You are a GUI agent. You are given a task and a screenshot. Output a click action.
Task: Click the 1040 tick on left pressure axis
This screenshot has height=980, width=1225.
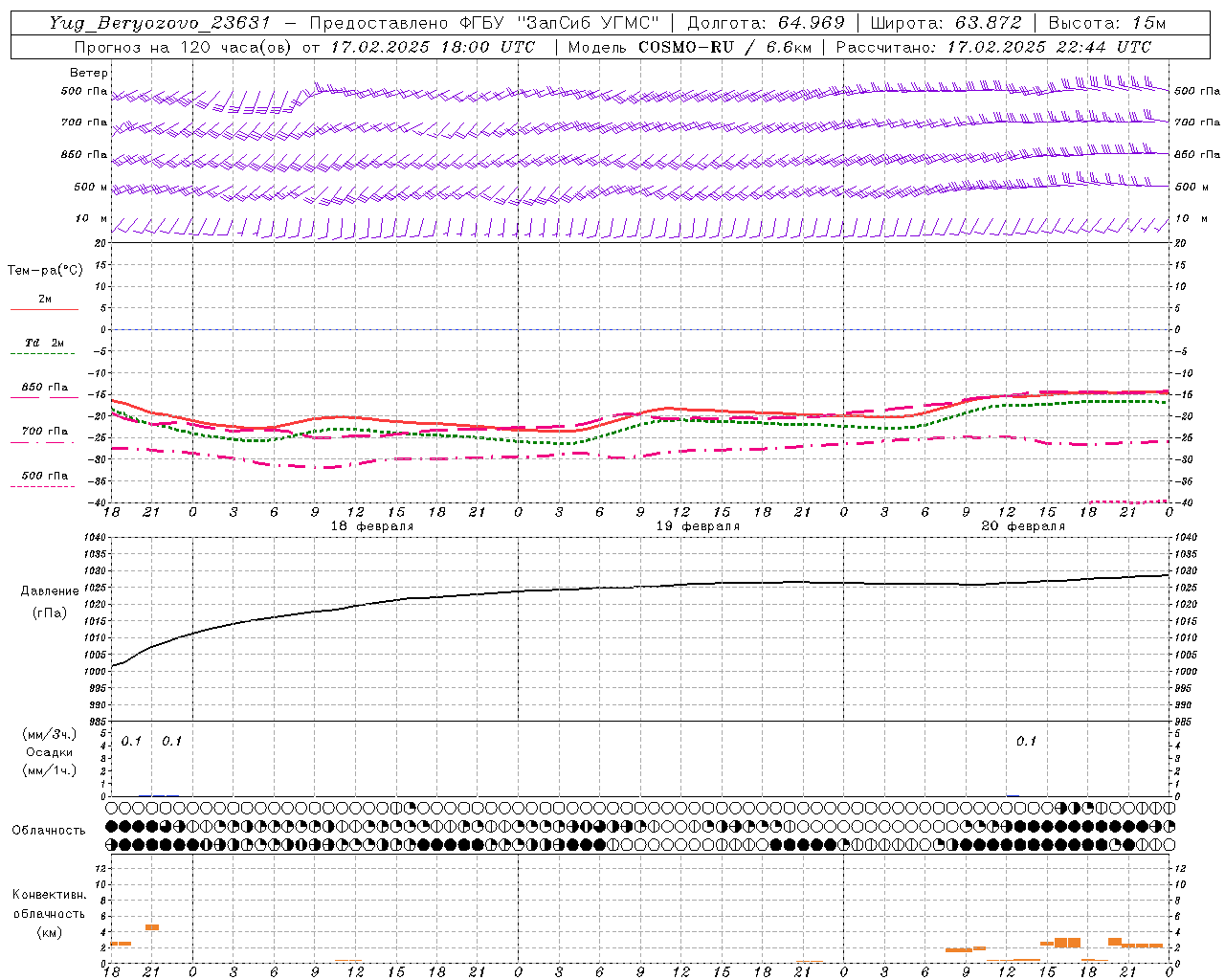[x=96, y=538]
